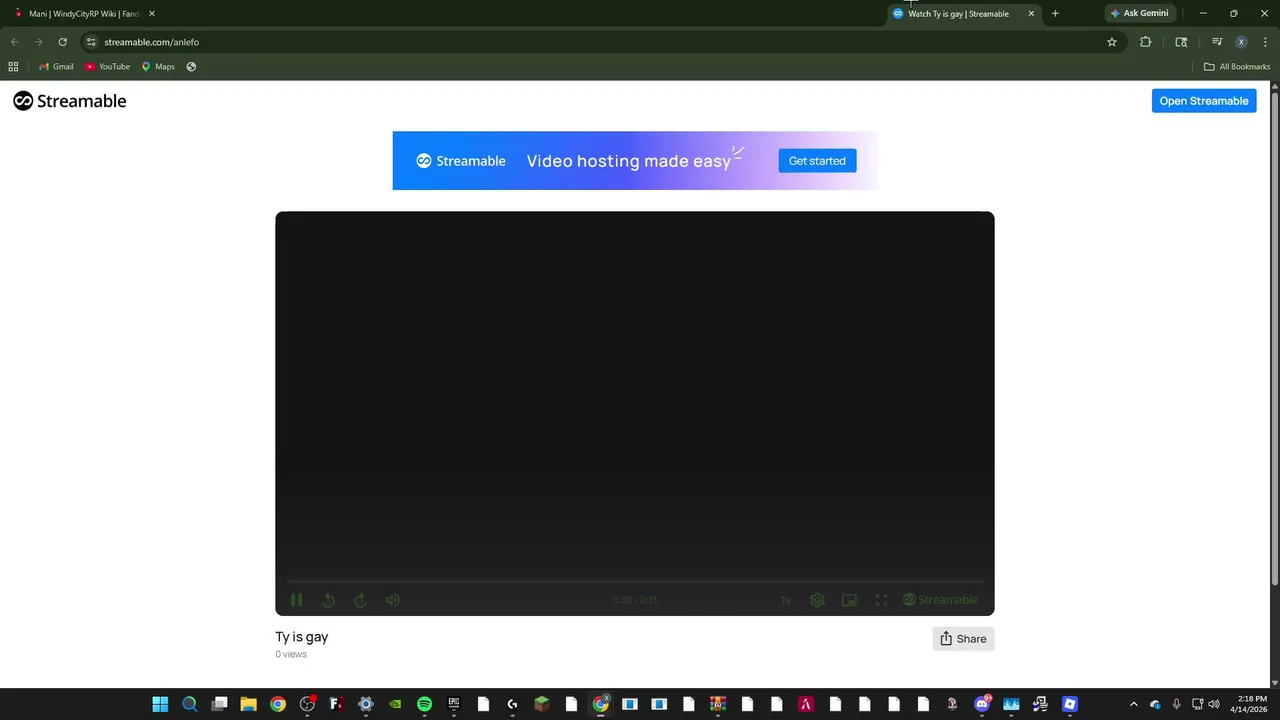Click the skip-forward icon in the player
This screenshot has width=1280, height=720.
coord(361,600)
